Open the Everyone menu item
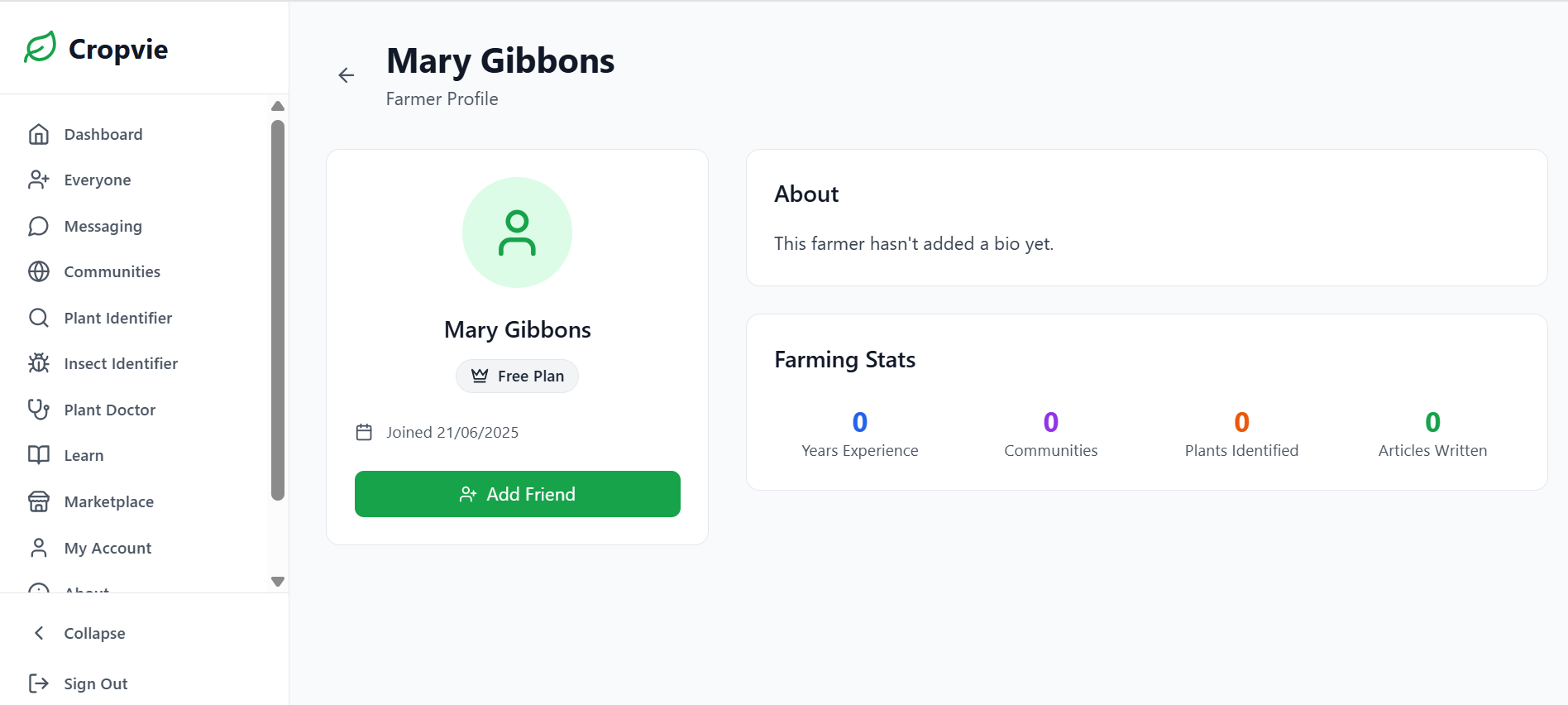 pyautogui.click(x=97, y=180)
